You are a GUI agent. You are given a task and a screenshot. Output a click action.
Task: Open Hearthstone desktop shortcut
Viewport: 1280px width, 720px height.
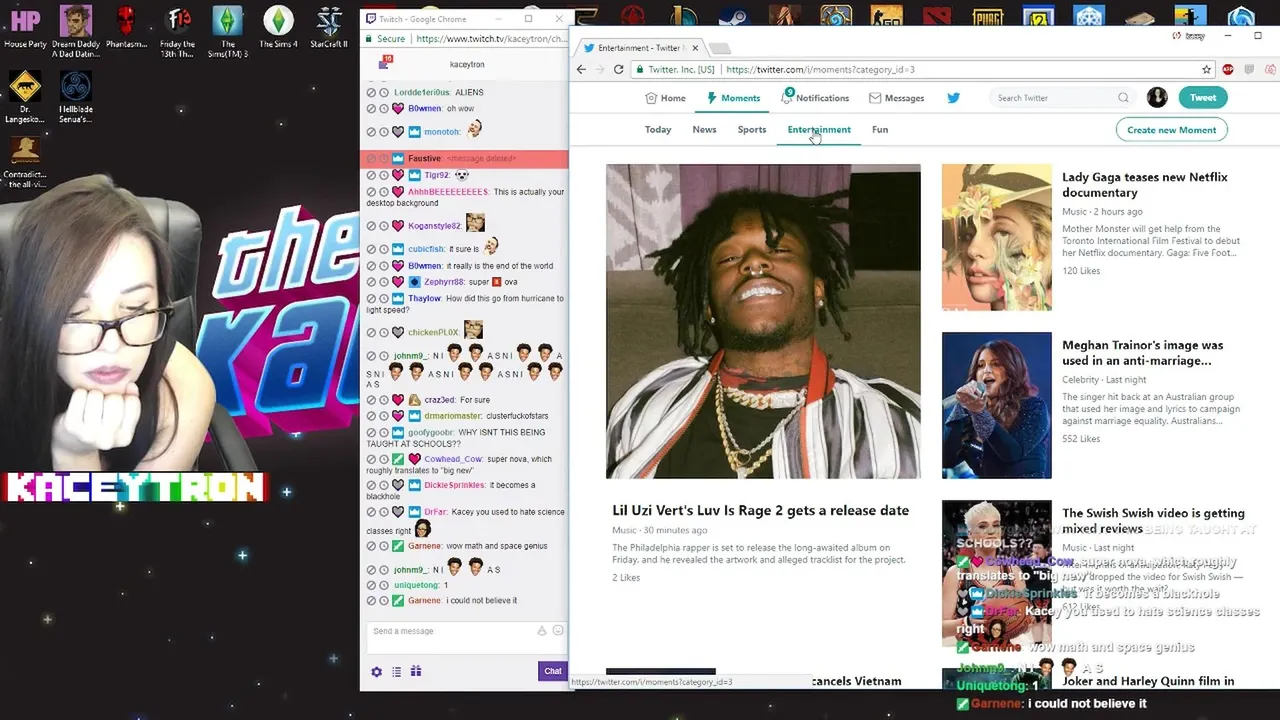(x=836, y=14)
